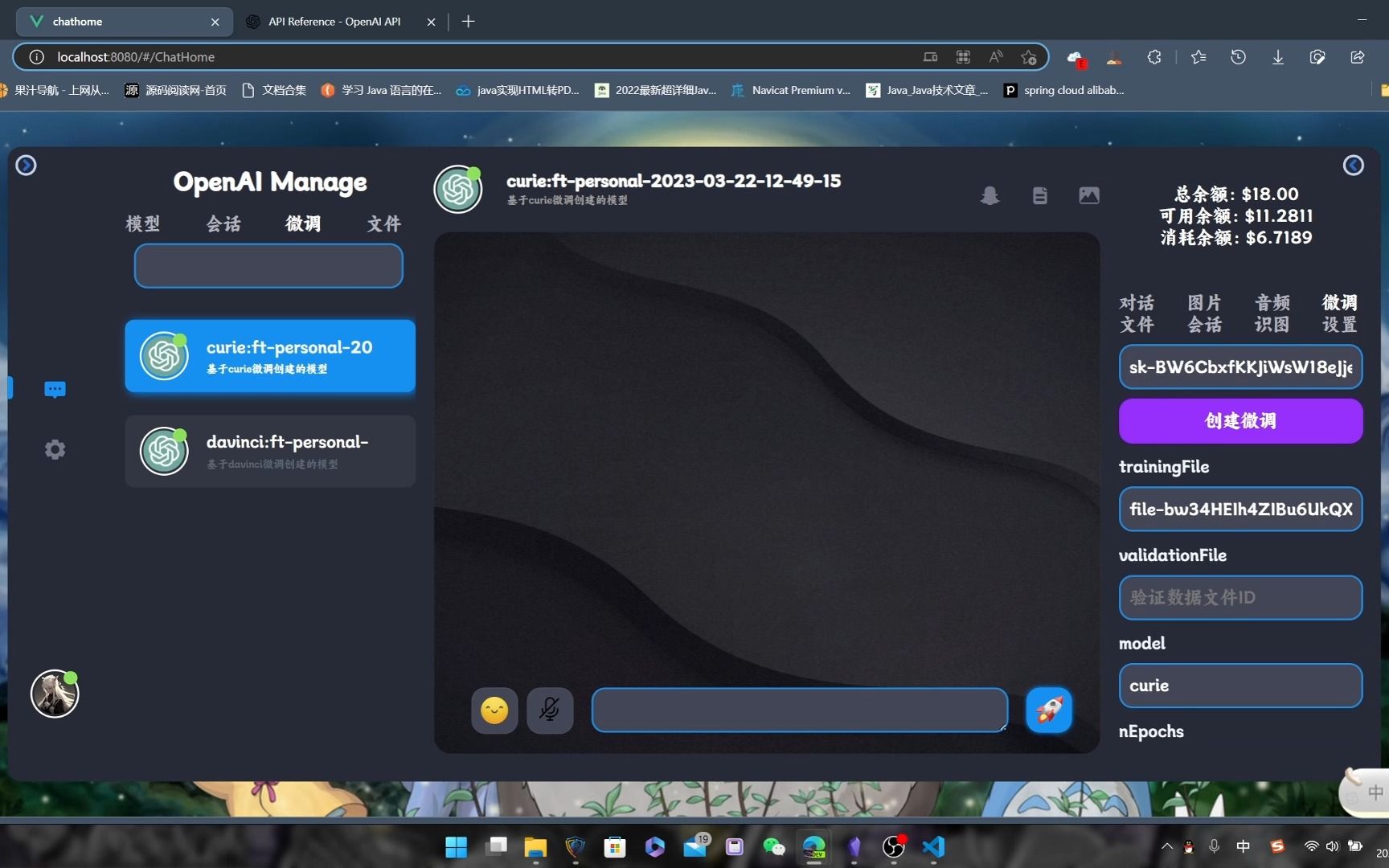Open the emoji picker smiley icon
The height and width of the screenshot is (868, 1389).
[494, 710]
